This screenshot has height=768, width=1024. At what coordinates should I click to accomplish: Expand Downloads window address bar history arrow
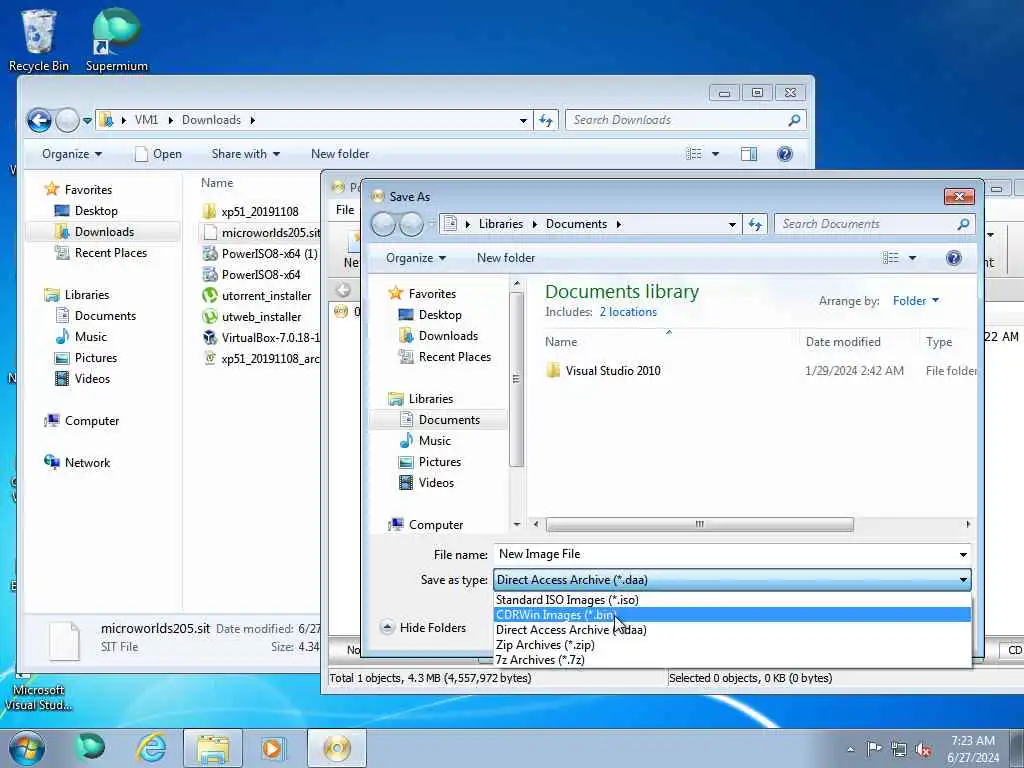523,120
